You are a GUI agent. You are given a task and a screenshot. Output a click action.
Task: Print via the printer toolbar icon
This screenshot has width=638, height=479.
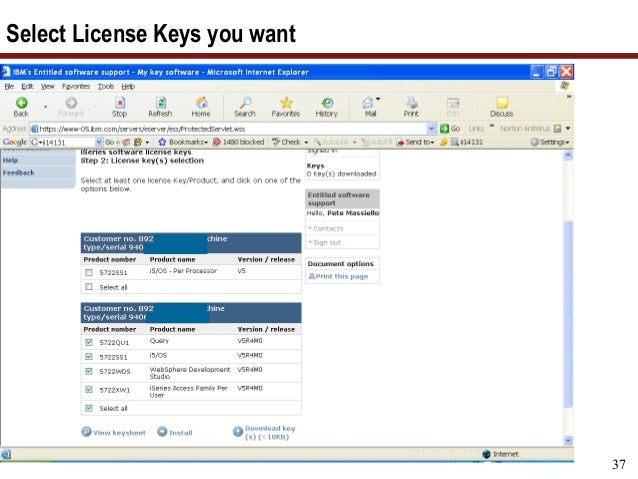(x=411, y=103)
